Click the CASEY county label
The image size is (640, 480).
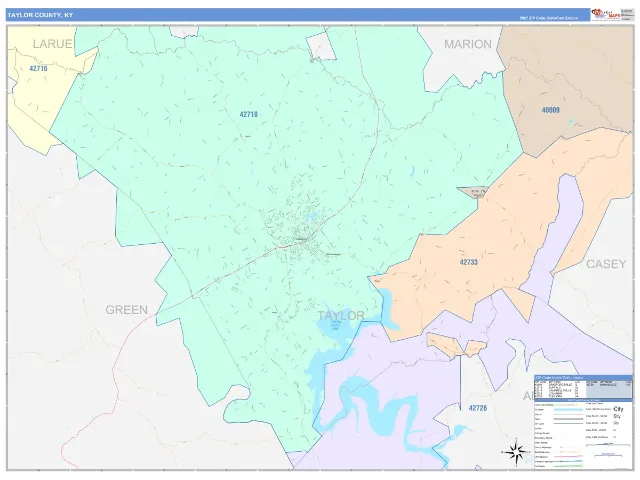[606, 264]
